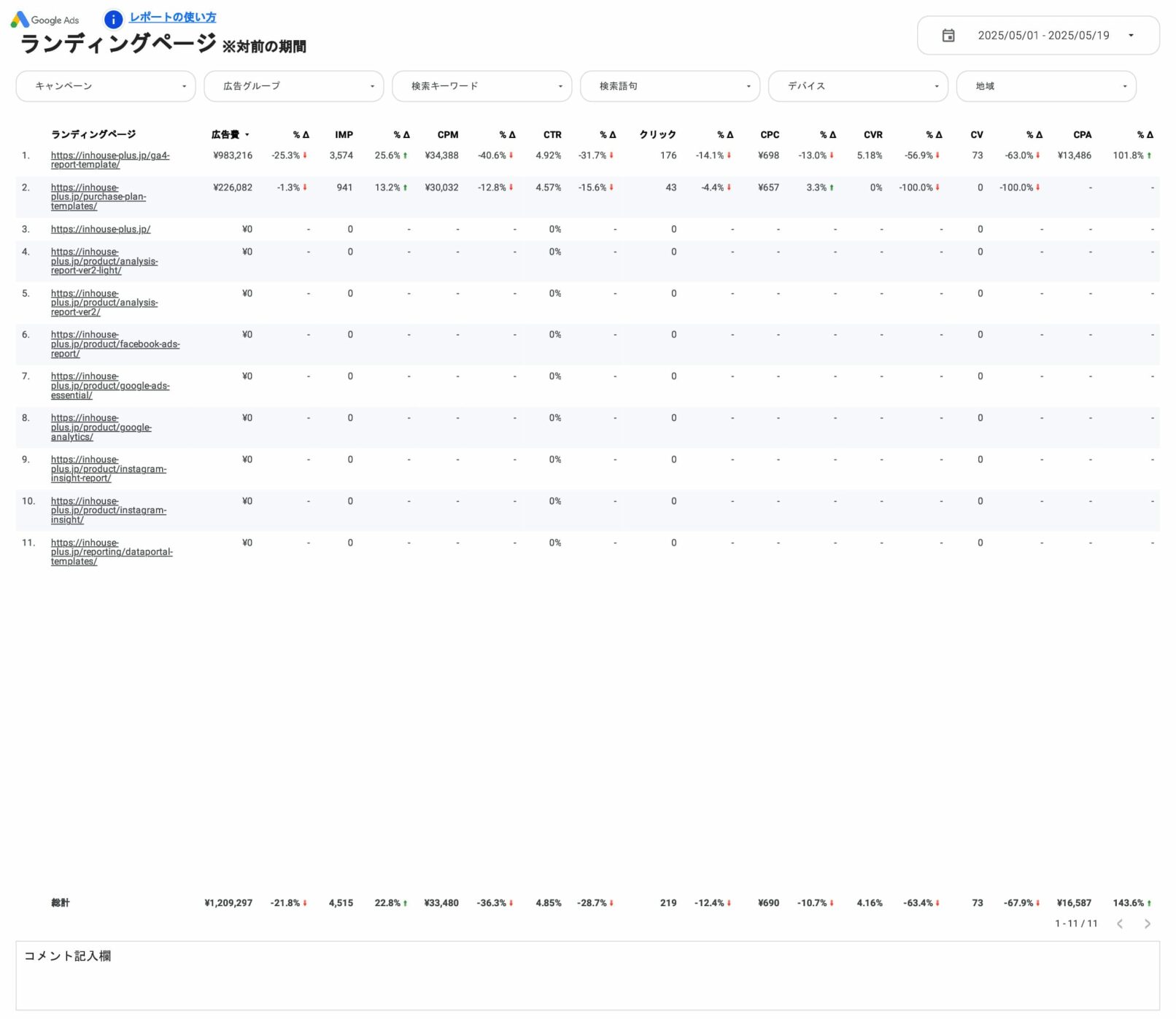Click the blue info circle icon
This screenshot has height=1019, width=1176.
point(113,20)
